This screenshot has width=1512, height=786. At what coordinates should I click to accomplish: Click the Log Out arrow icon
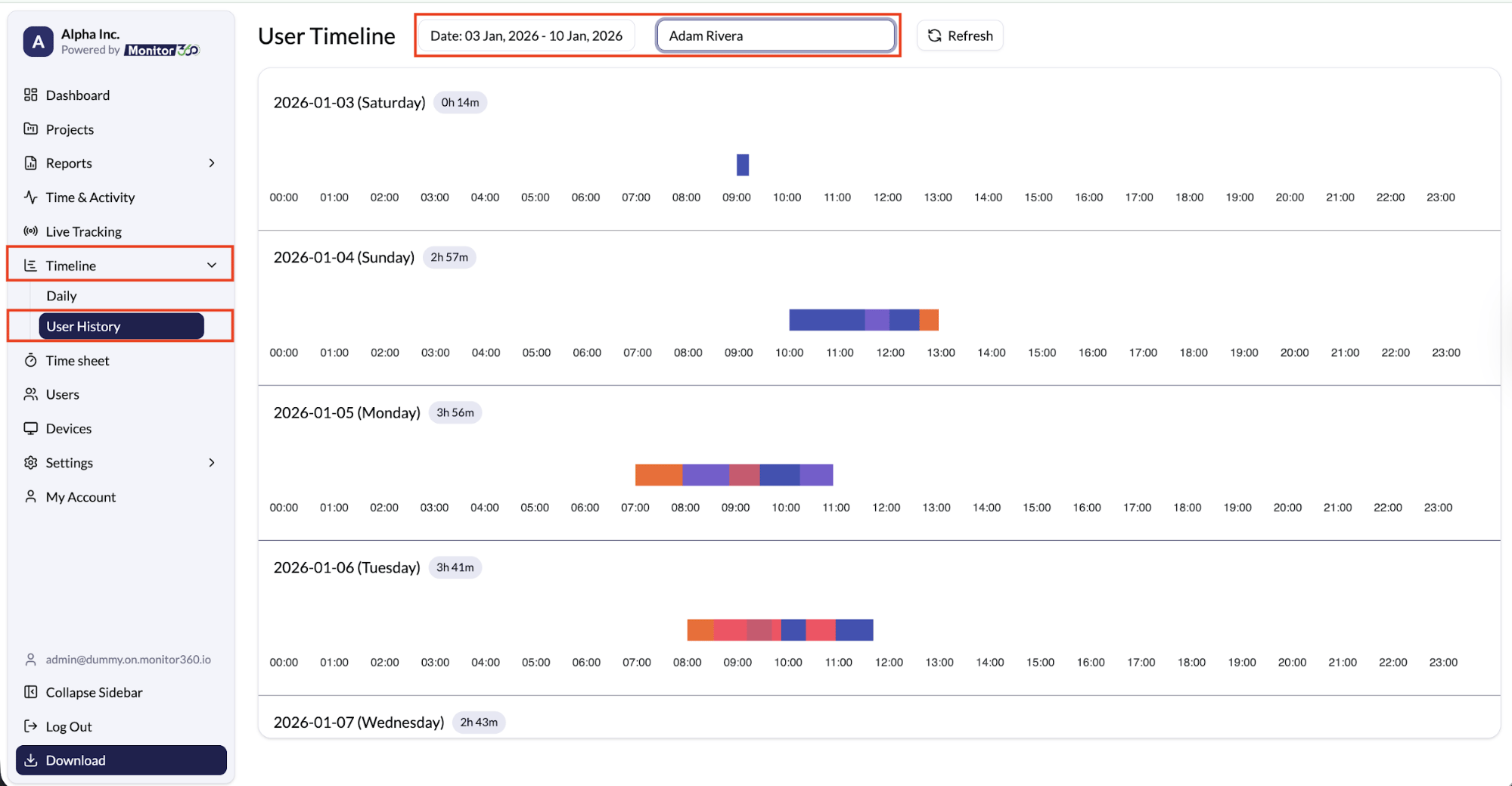click(30, 726)
